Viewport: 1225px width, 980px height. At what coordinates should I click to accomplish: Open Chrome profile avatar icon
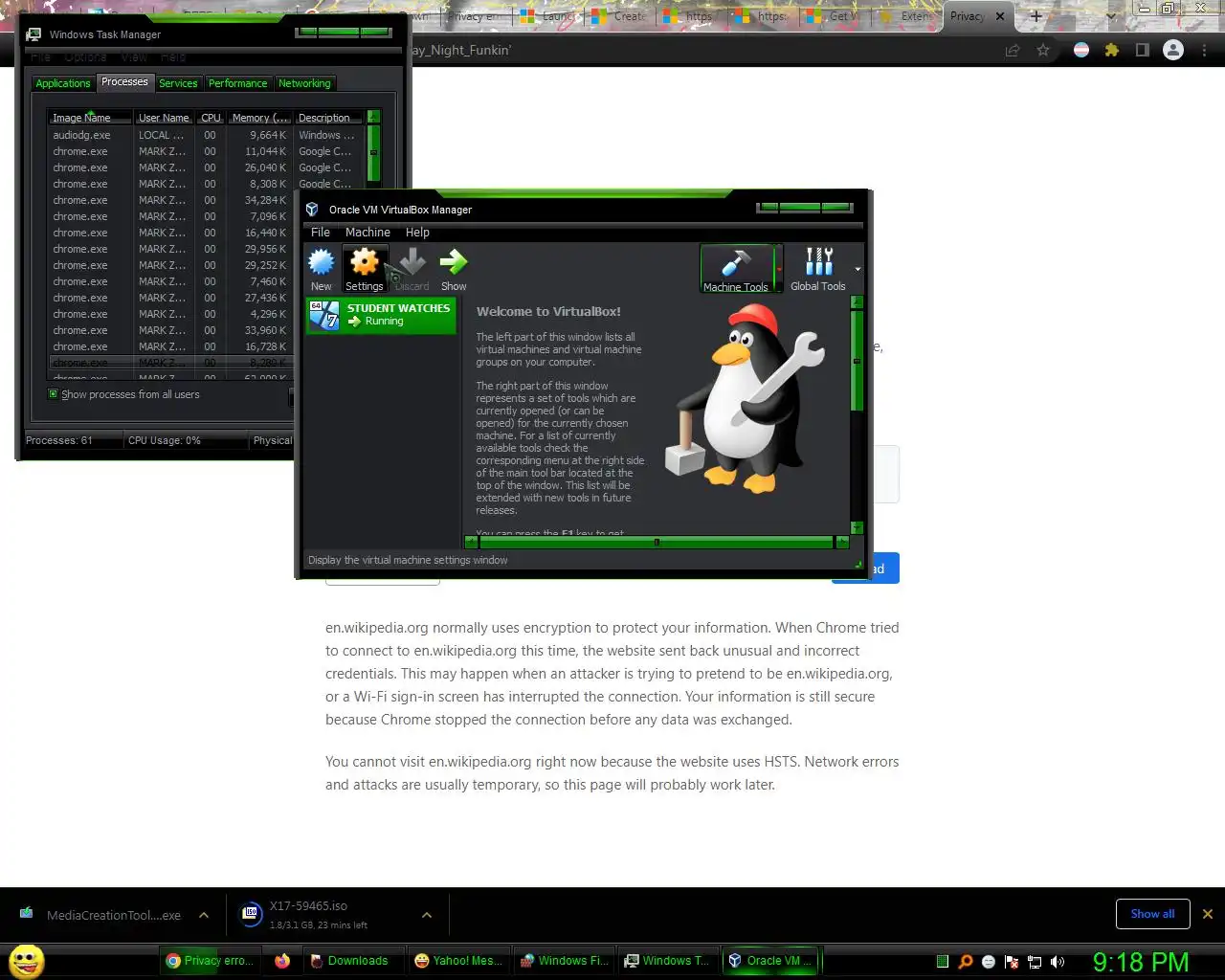[x=1173, y=50]
